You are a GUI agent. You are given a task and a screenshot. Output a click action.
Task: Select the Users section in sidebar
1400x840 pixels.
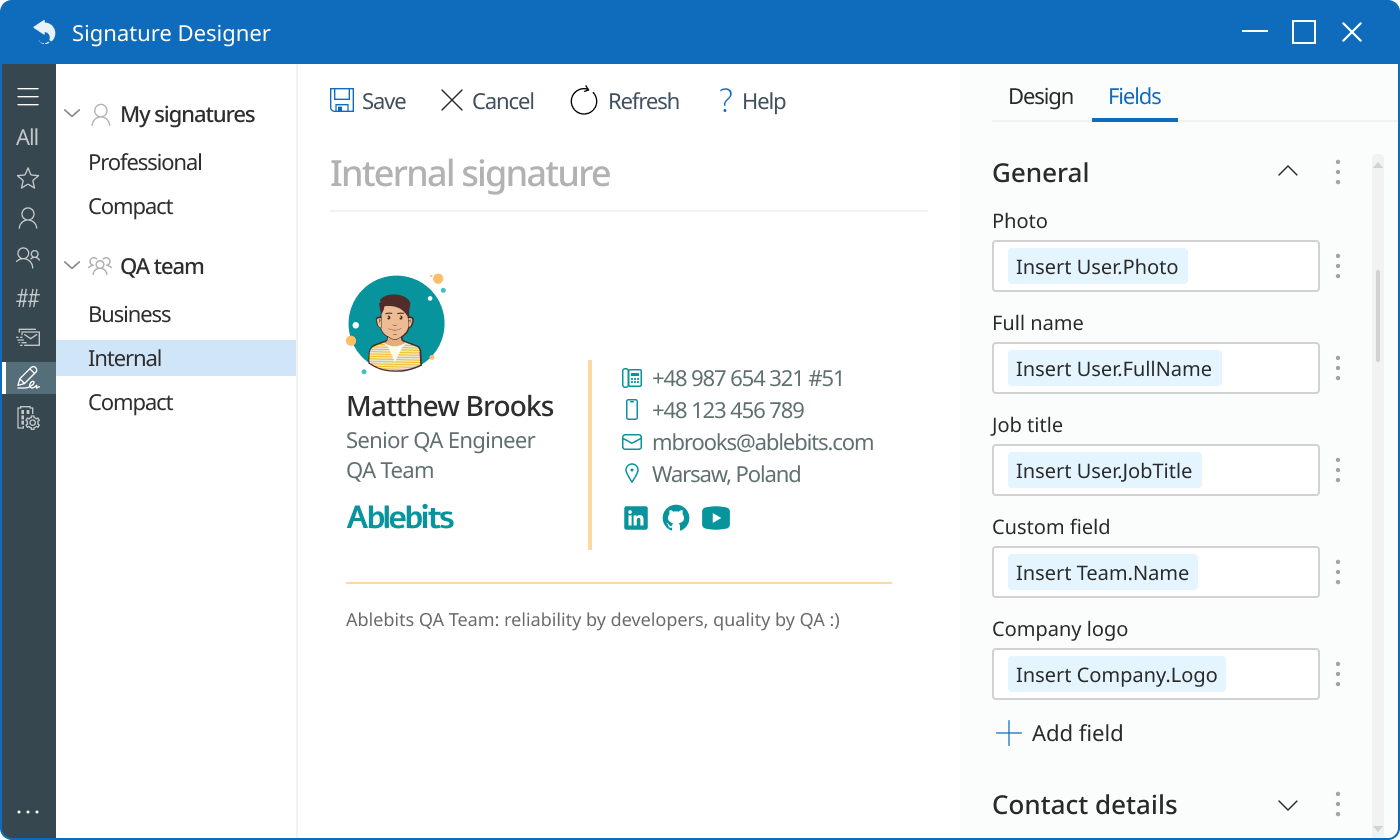pos(28,217)
